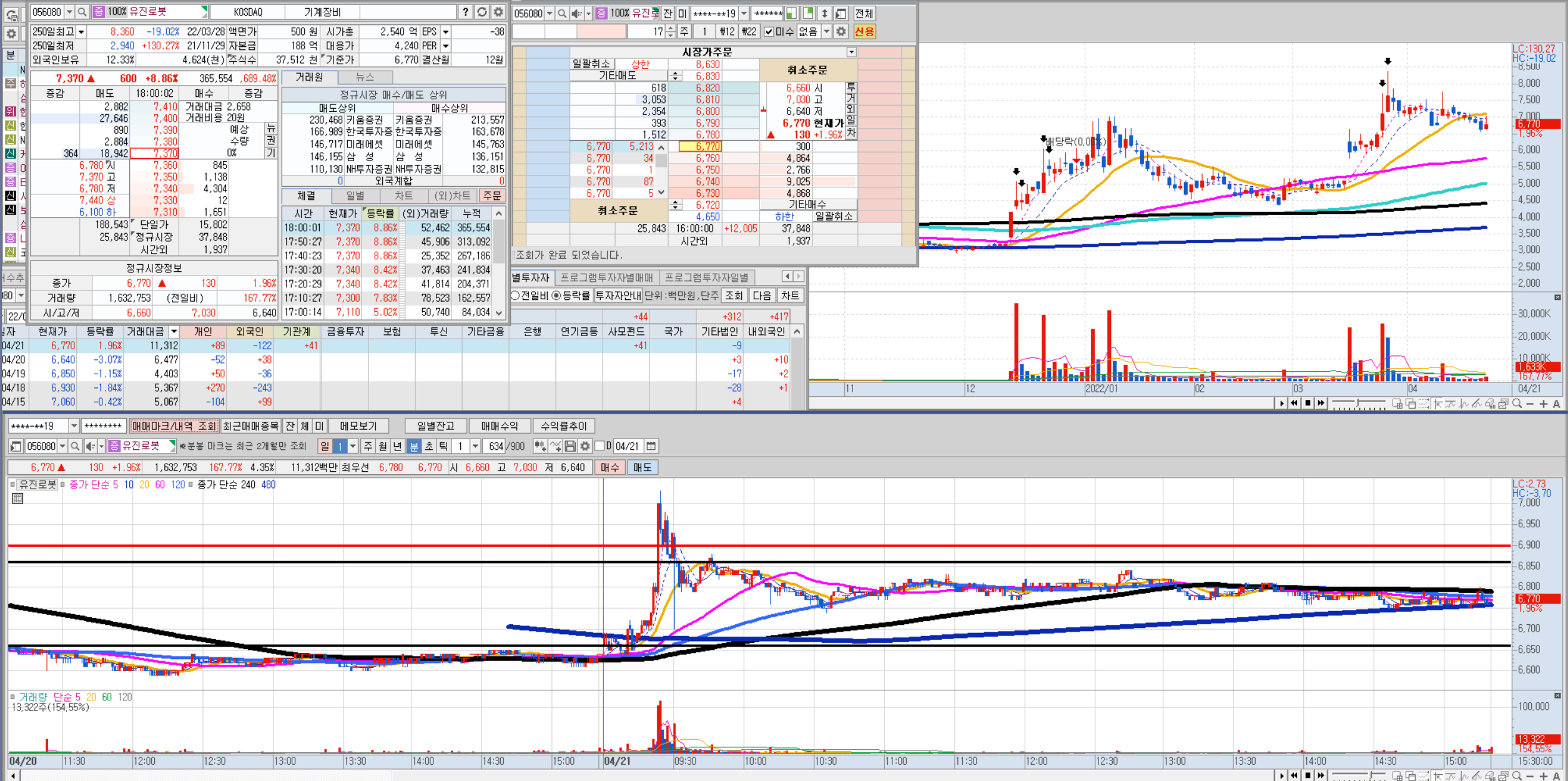This screenshot has height=781, width=1568.
Task: Click the plus zoom-in icon below daily chart
Action: (1543, 404)
